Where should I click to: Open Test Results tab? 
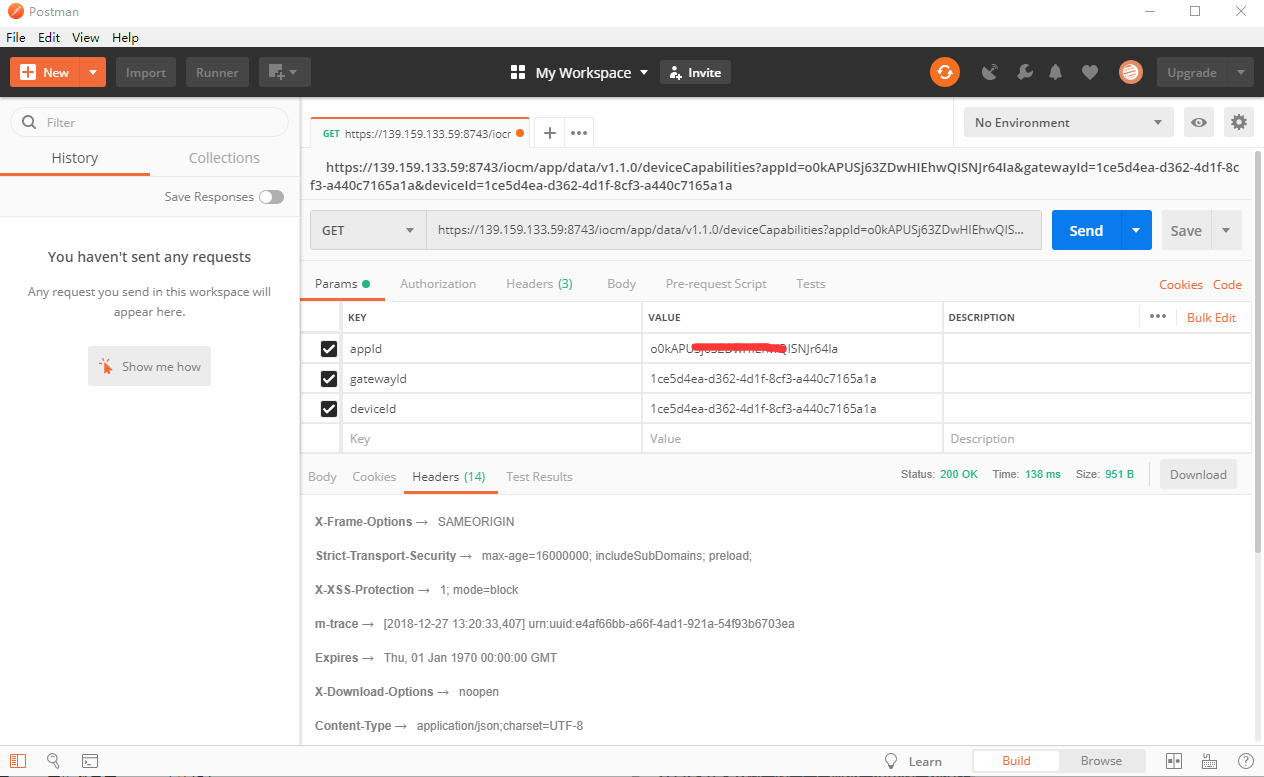[x=539, y=477]
